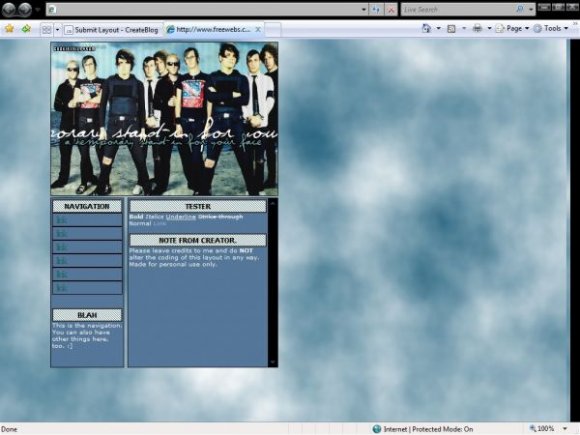
Task: Go back with the Back arrow button
Action: pyautogui.click(x=9, y=10)
